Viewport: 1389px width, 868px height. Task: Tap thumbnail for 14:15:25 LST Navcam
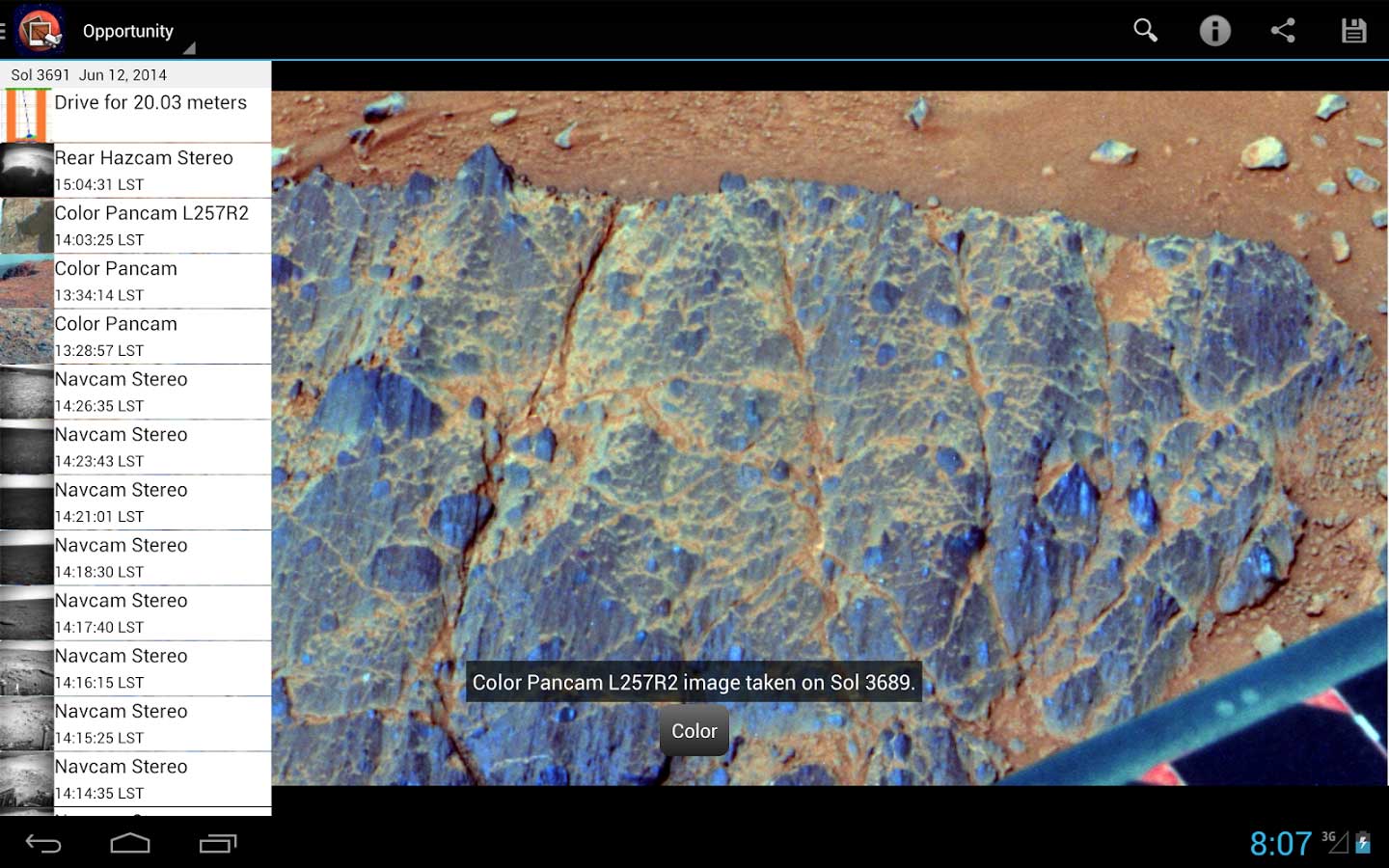26,723
